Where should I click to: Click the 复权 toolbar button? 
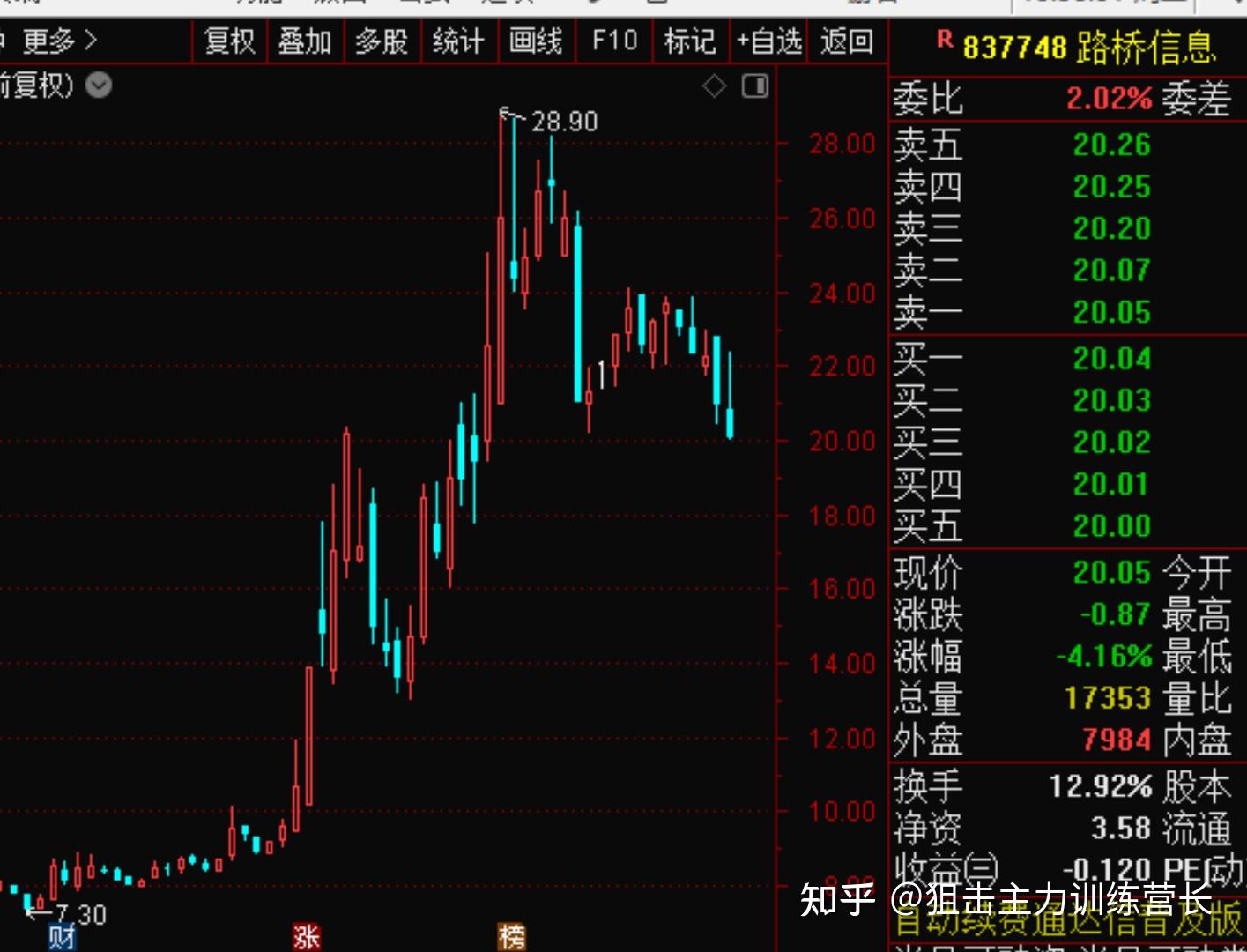(229, 41)
